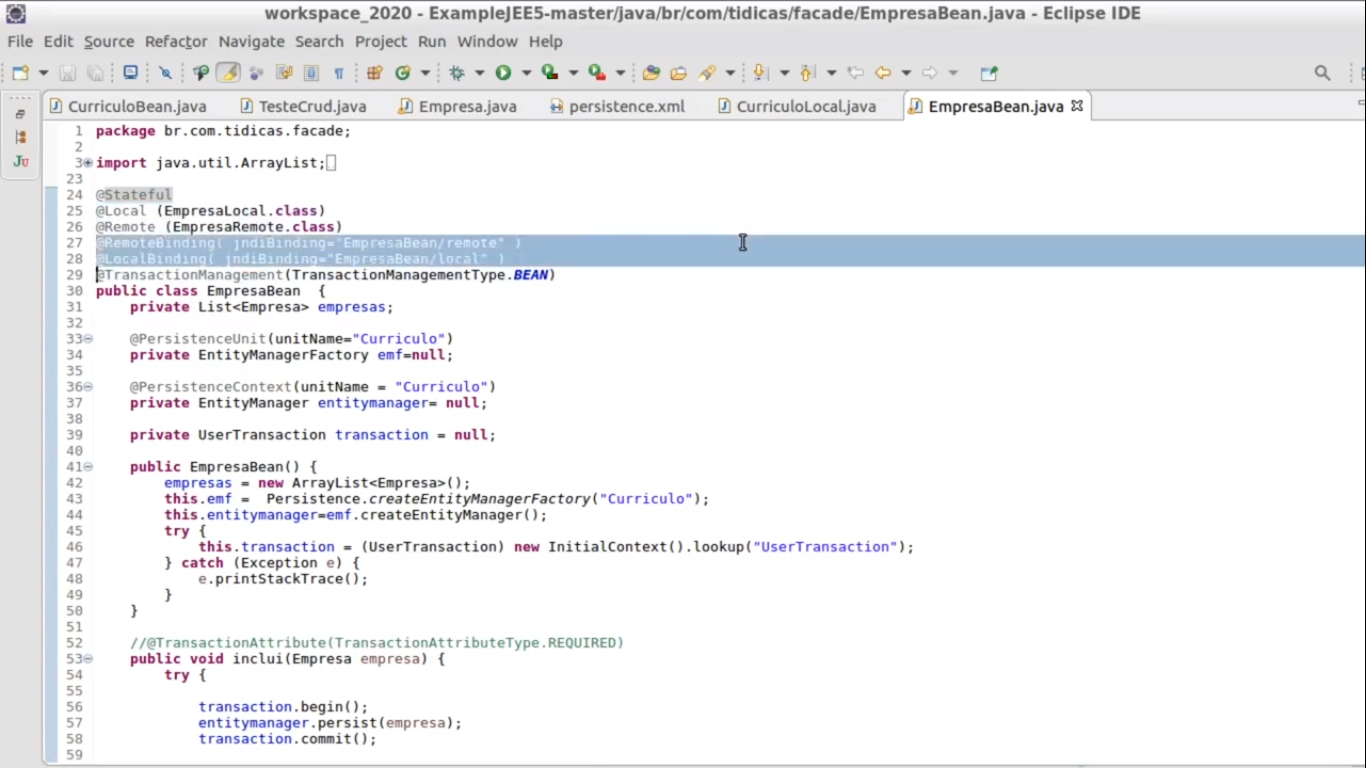Open the Run menu
This screenshot has width=1366, height=768.
[432, 41]
